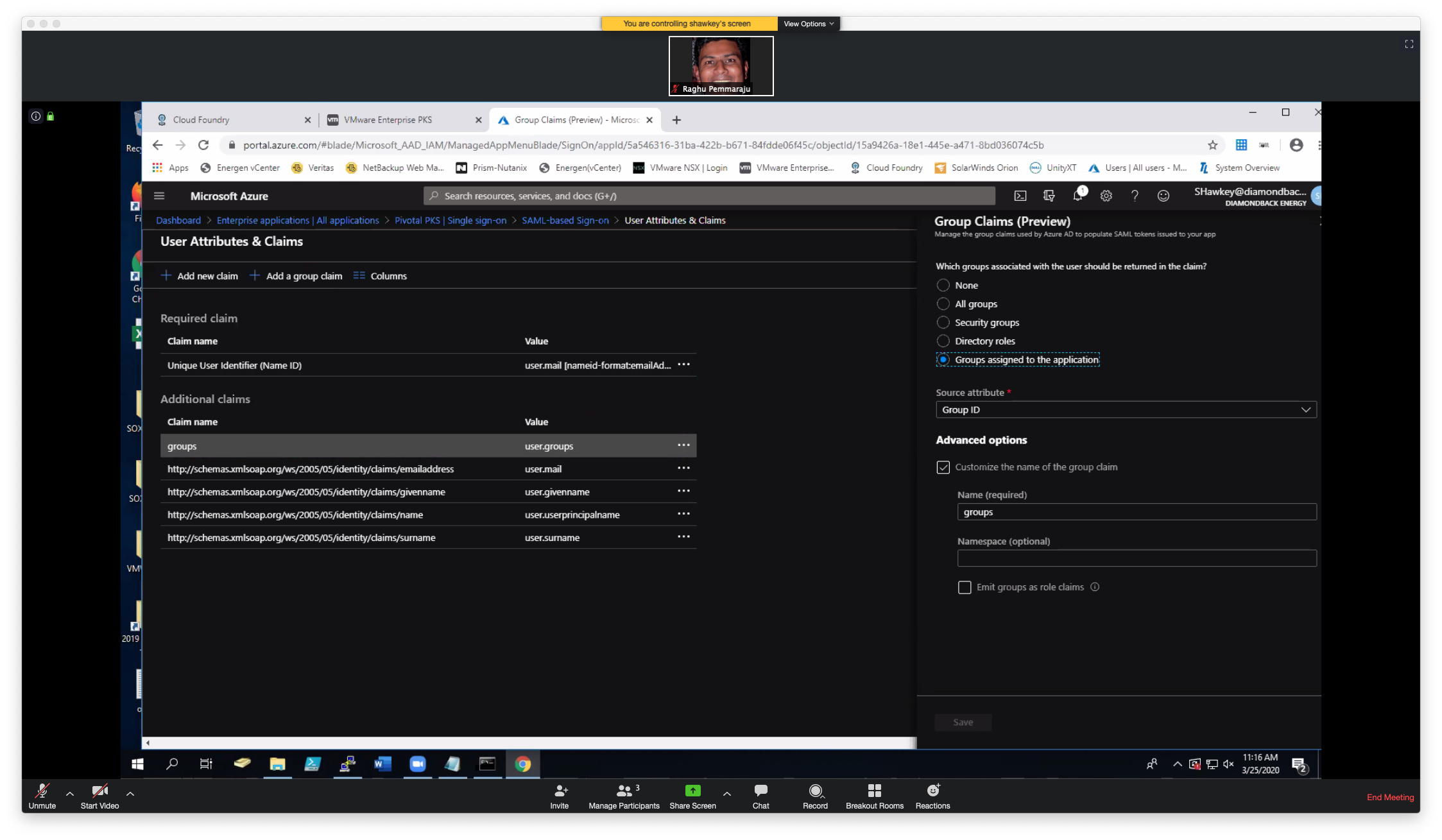Open Azure portal settings gear
Screen dimensions: 1442x840
pyautogui.click(x=1106, y=196)
